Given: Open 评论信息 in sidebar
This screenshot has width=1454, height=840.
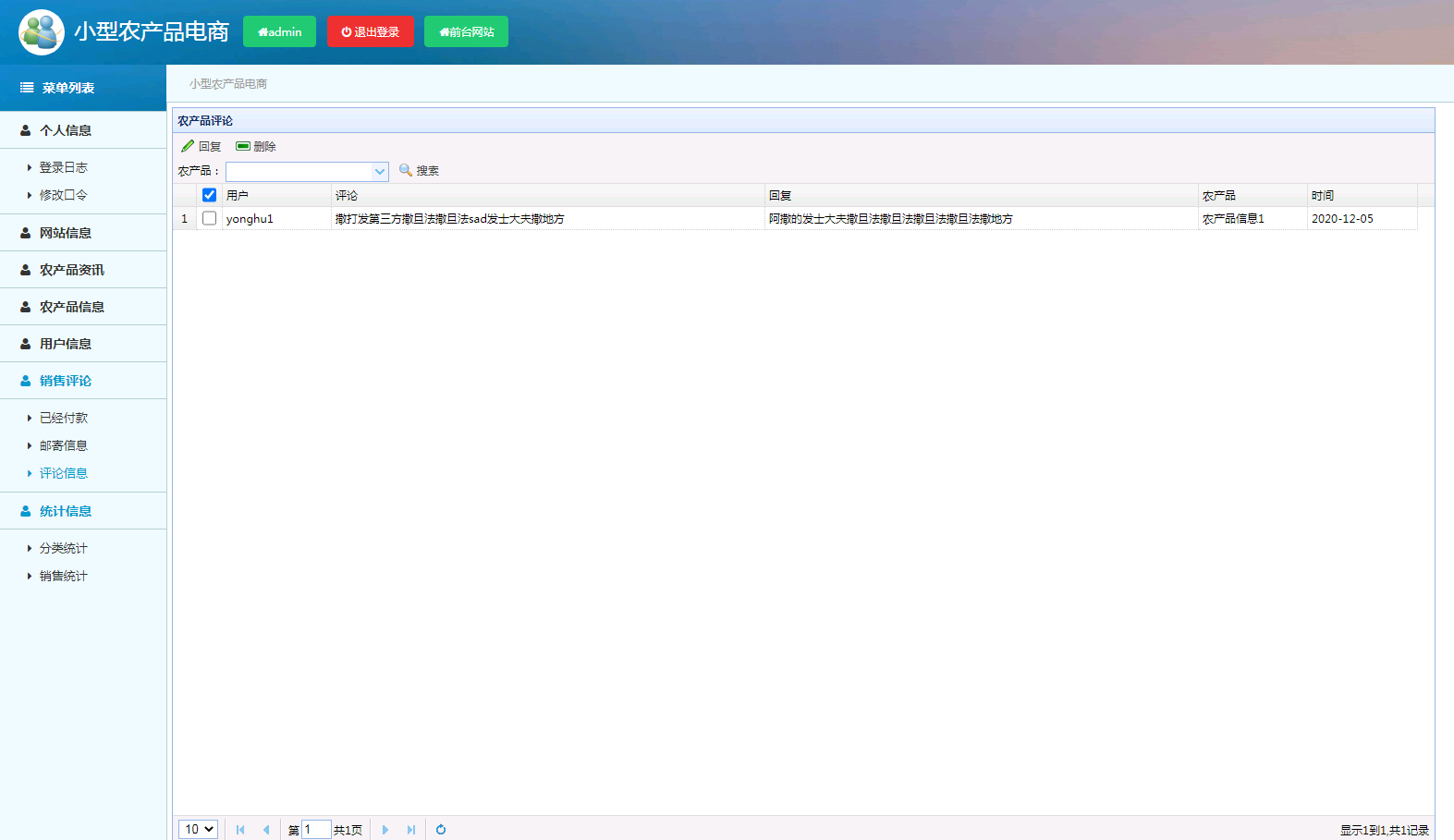Looking at the screenshot, I should click(x=63, y=473).
